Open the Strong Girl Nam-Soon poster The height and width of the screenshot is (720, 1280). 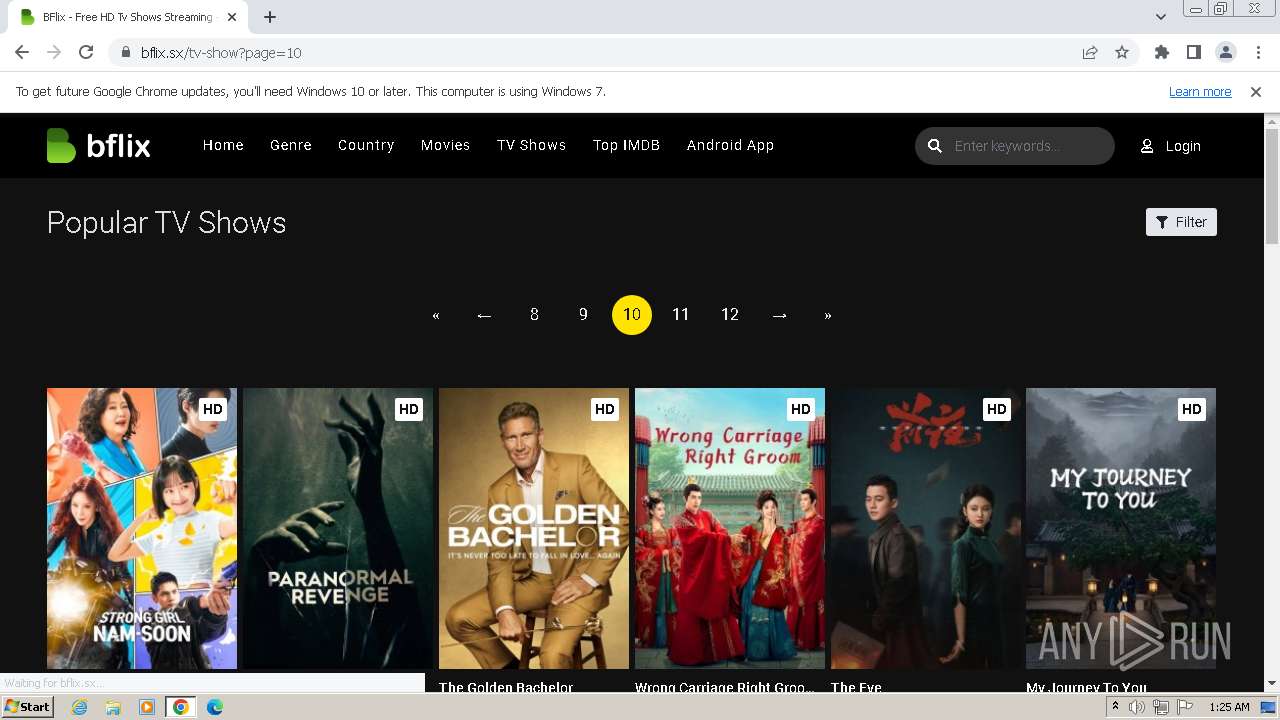click(142, 528)
